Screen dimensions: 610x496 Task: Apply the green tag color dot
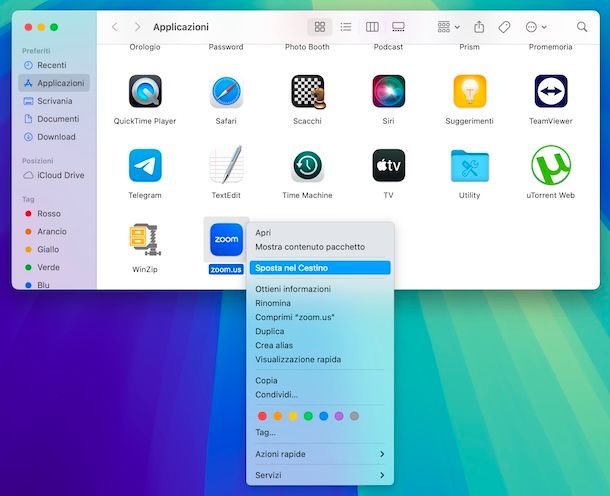(308, 416)
